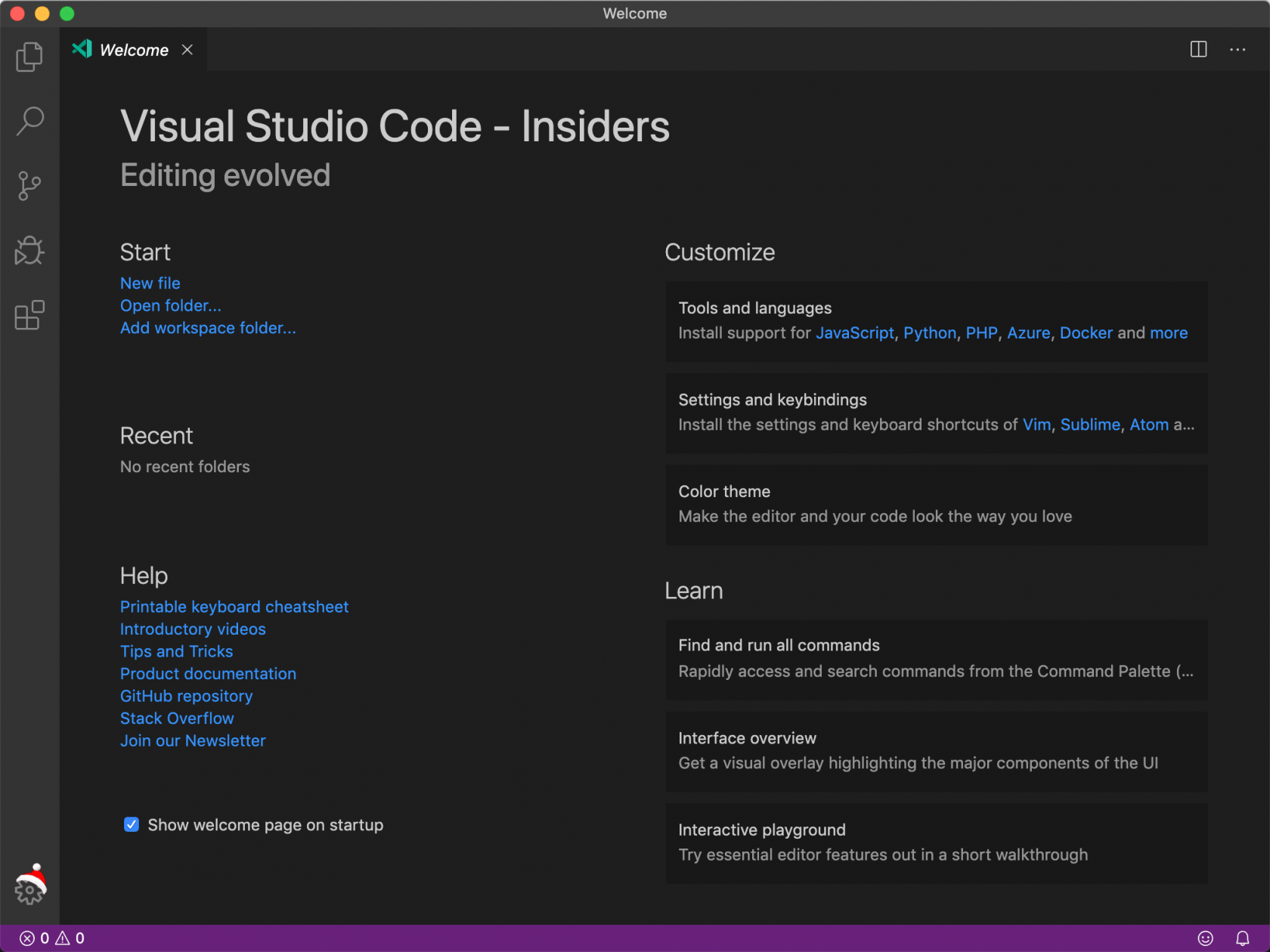Click Add workspace folder... link
Screen dimensions: 1270x952
208,328
